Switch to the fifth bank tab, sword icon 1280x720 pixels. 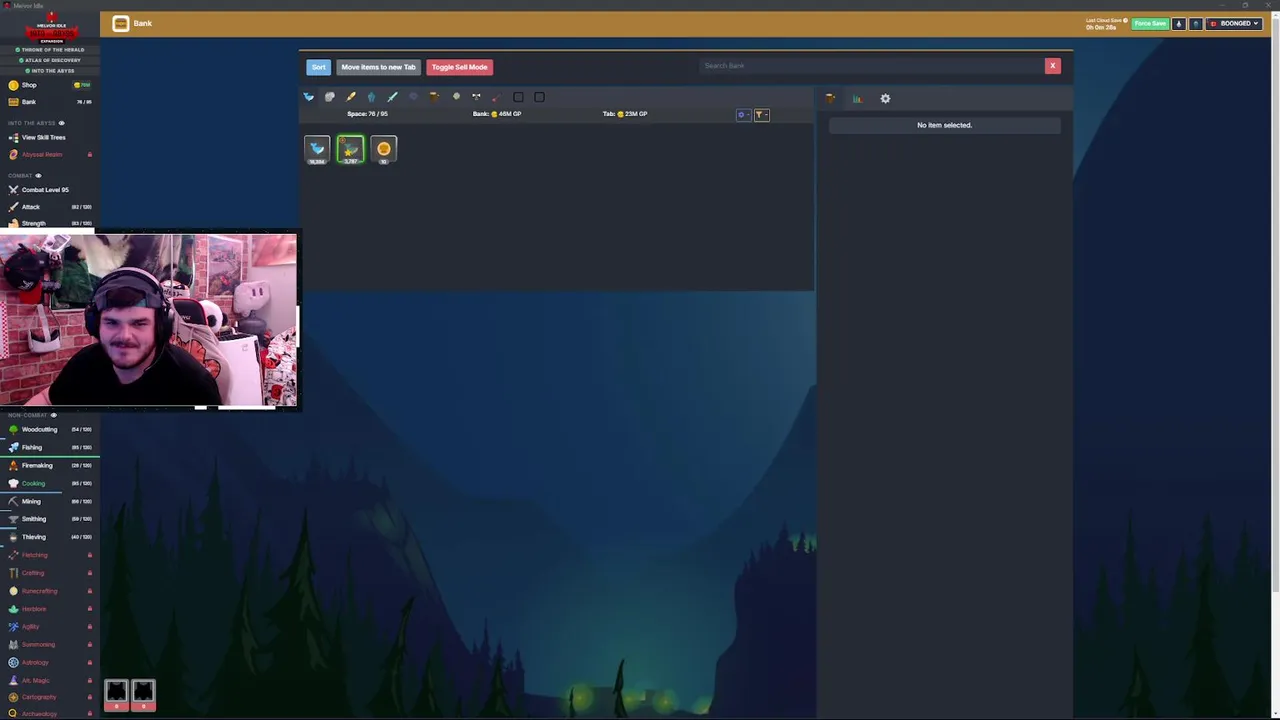coord(393,97)
